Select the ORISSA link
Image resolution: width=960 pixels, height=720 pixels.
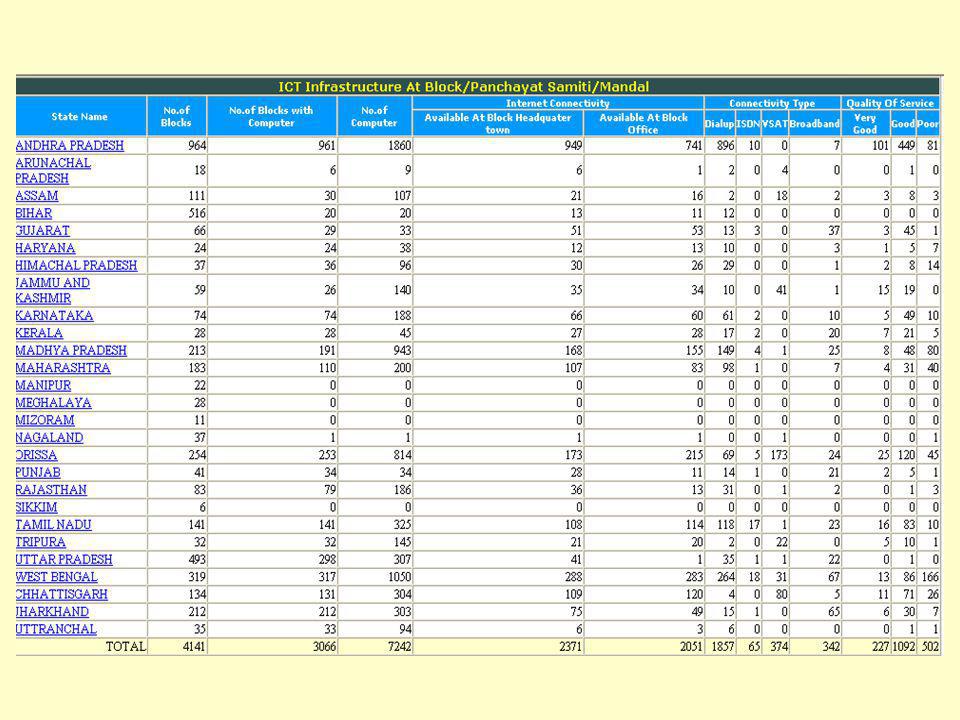(x=37, y=456)
